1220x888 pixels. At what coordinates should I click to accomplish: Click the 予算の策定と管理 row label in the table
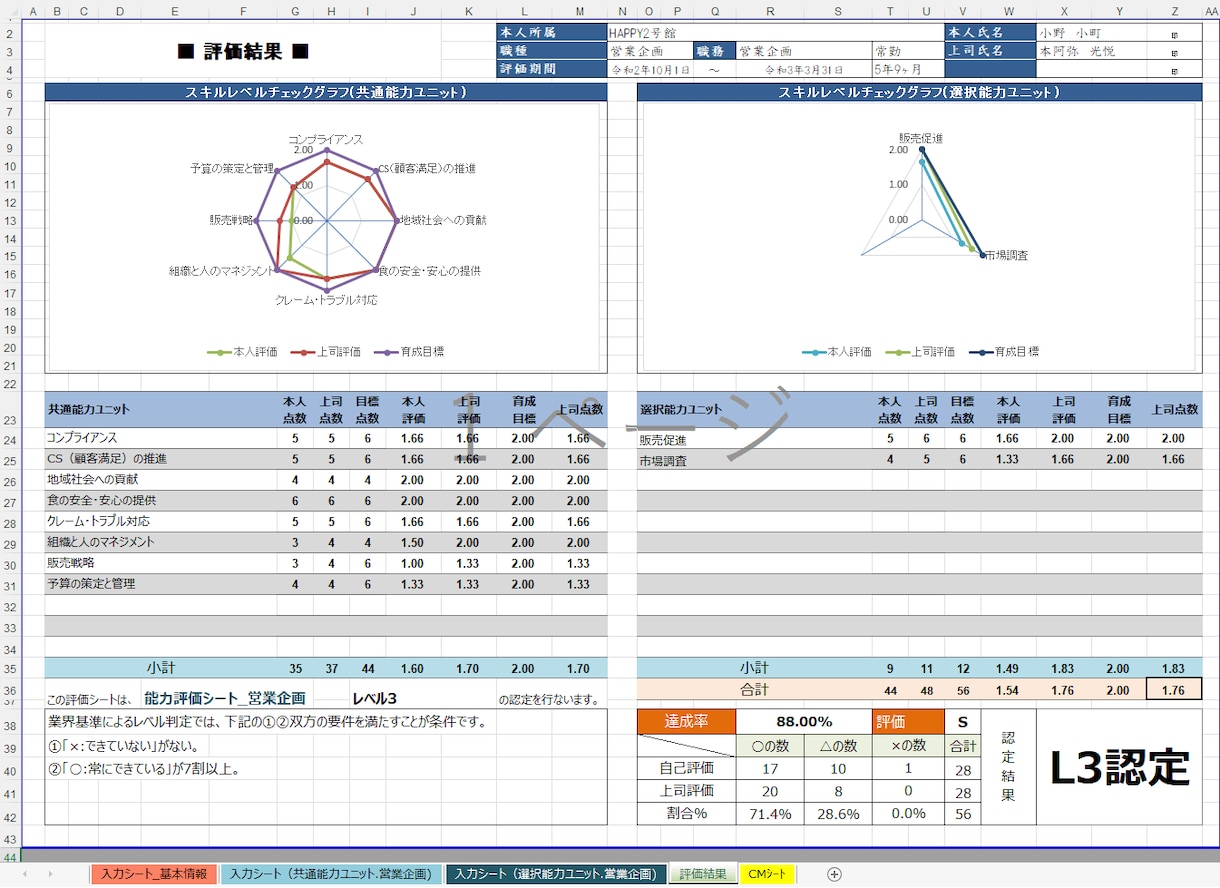[x=91, y=583]
